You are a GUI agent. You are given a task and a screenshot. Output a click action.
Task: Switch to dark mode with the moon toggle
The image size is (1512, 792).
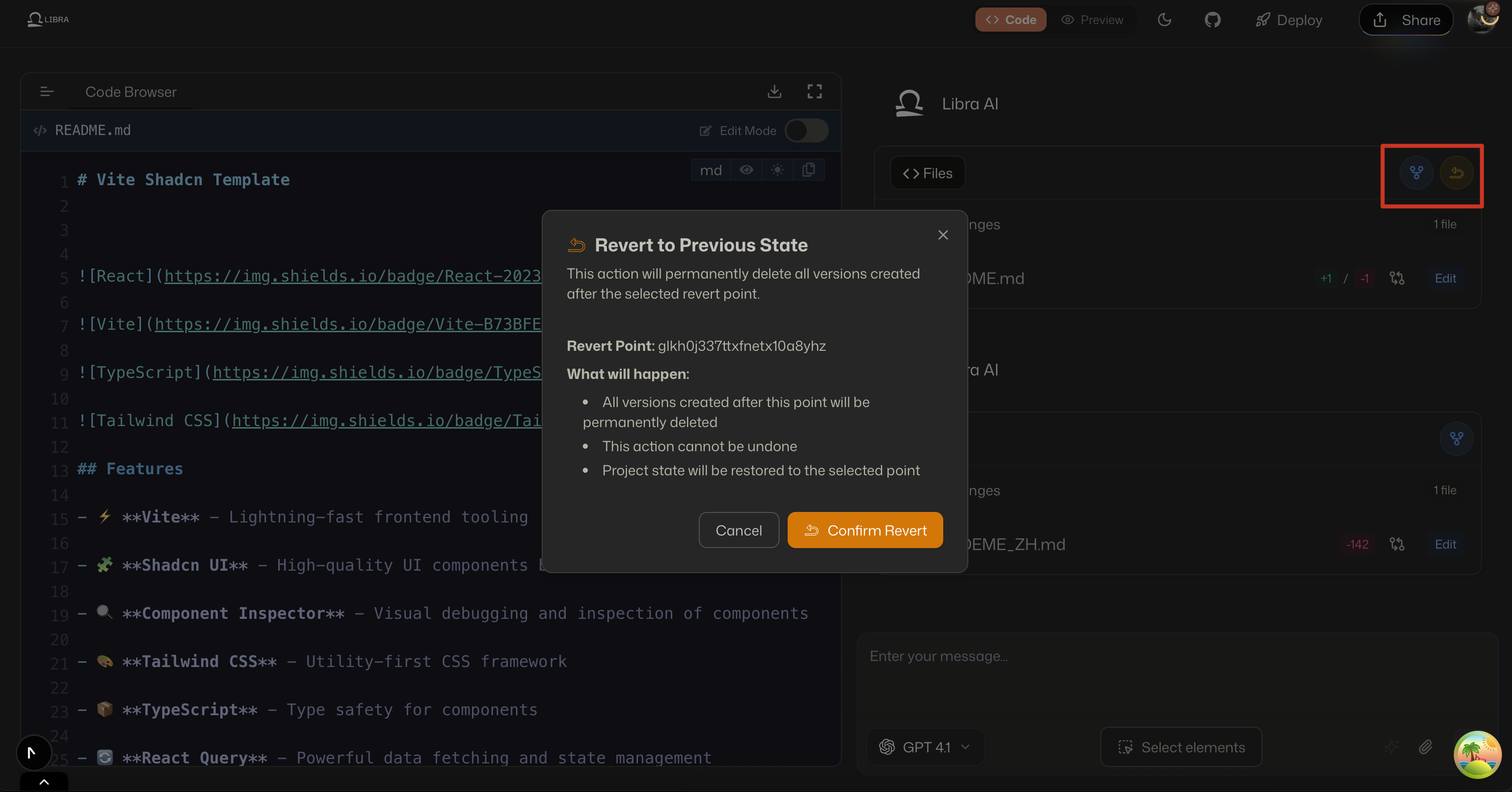click(1165, 20)
